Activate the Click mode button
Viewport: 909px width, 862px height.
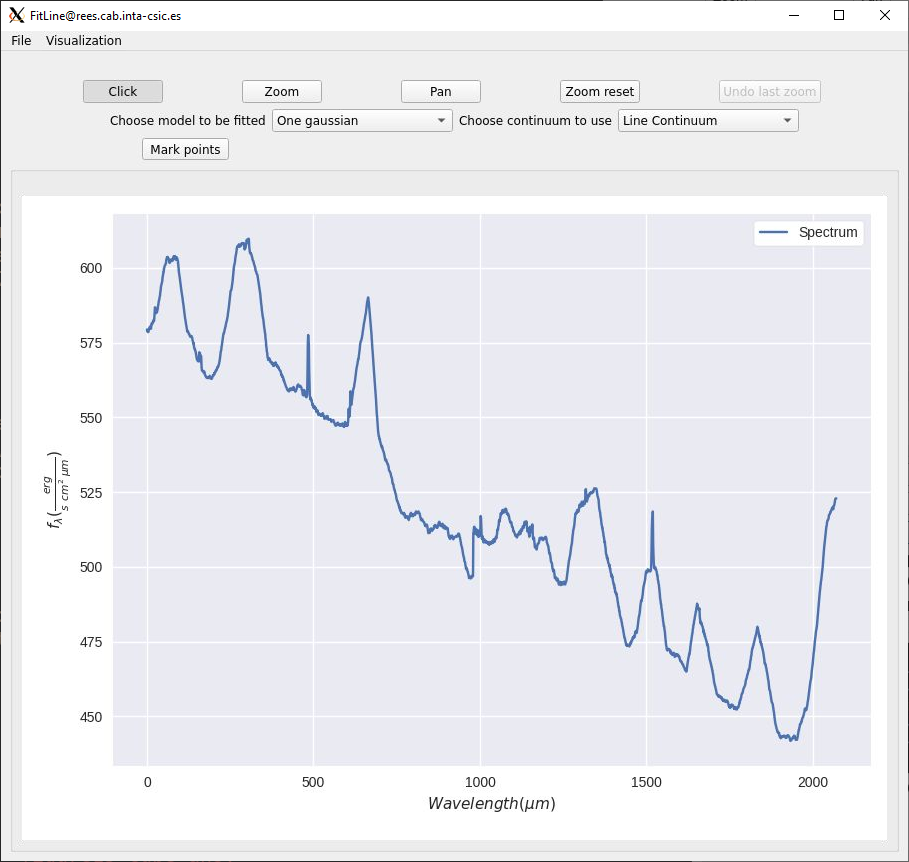[122, 92]
